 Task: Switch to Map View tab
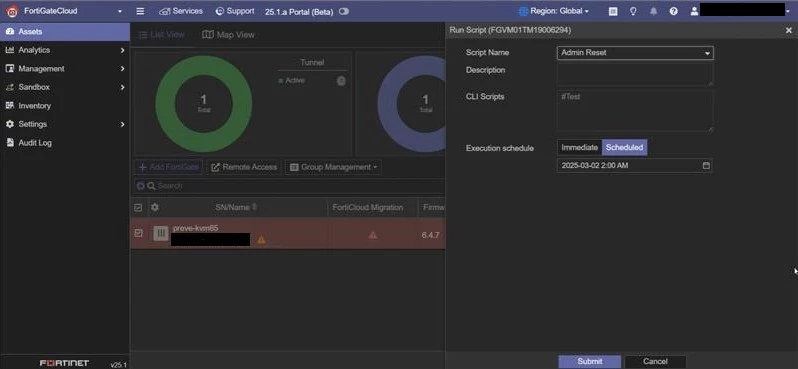click(x=228, y=35)
